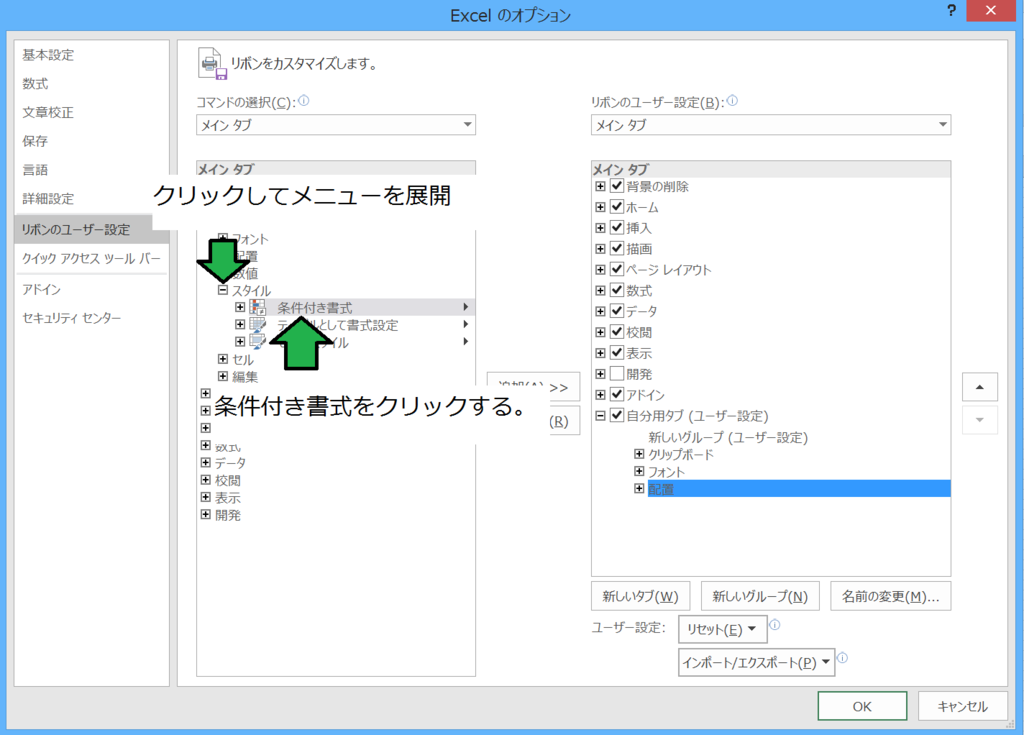Click the info icon next to コマンドの選択

pos(304,101)
